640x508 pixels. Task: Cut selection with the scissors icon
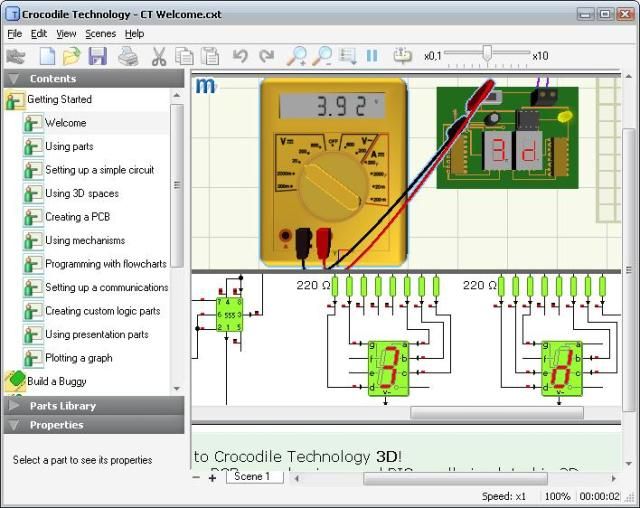tap(159, 56)
